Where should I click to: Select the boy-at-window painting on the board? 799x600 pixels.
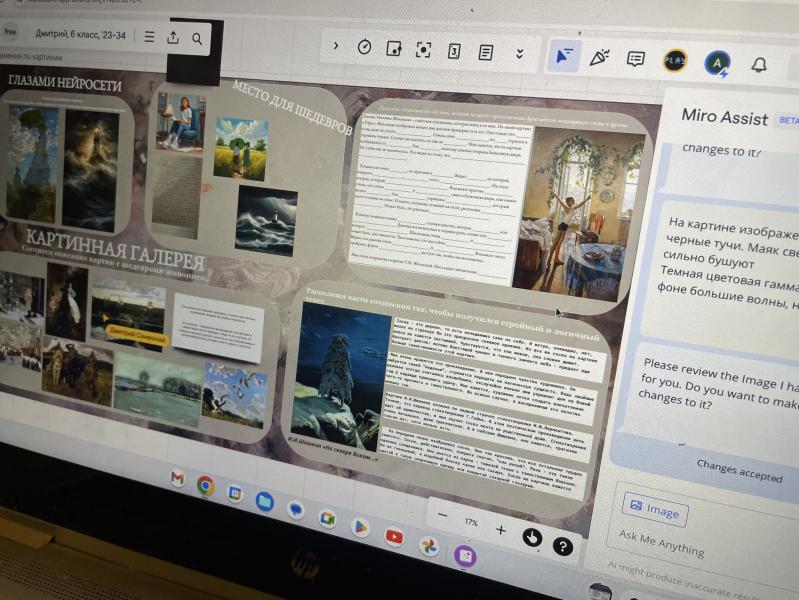pos(577,214)
